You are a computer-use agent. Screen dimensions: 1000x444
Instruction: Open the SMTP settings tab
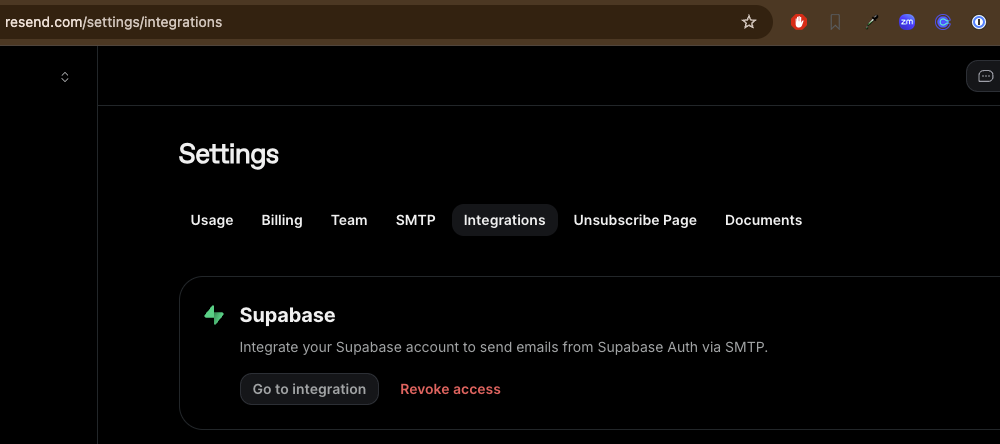(415, 220)
